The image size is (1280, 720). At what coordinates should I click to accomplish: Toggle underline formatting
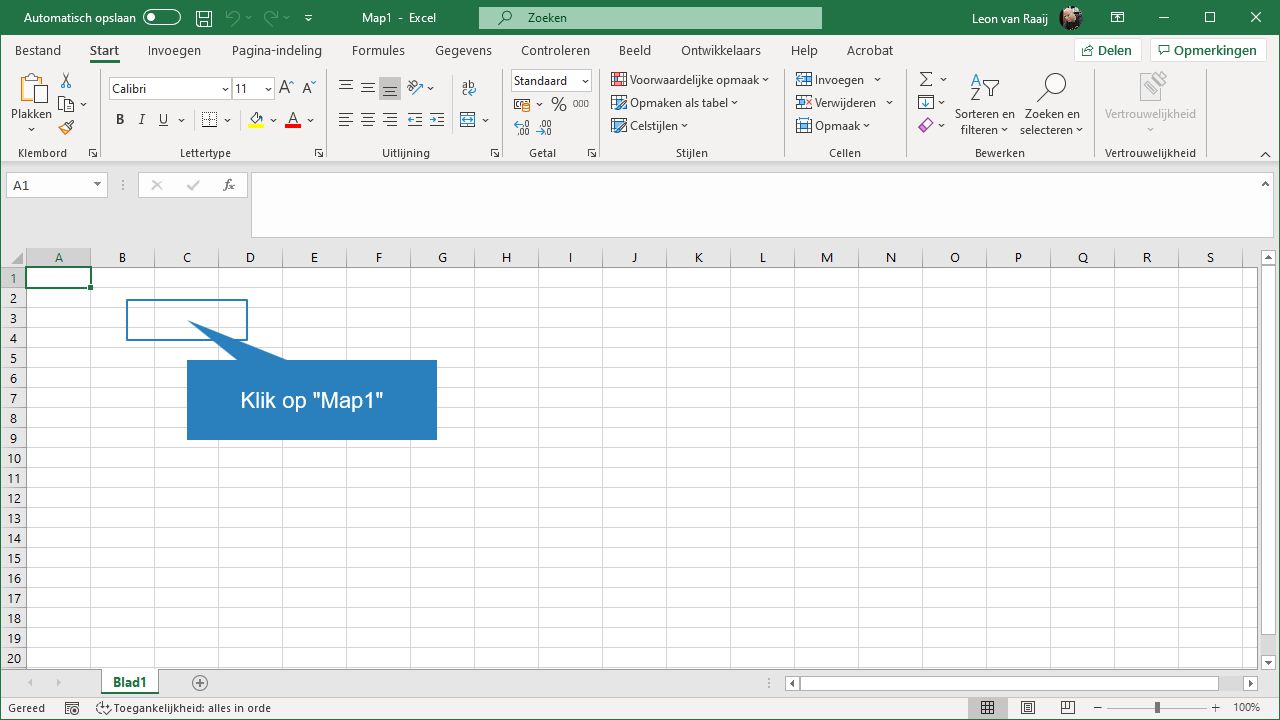coord(162,119)
